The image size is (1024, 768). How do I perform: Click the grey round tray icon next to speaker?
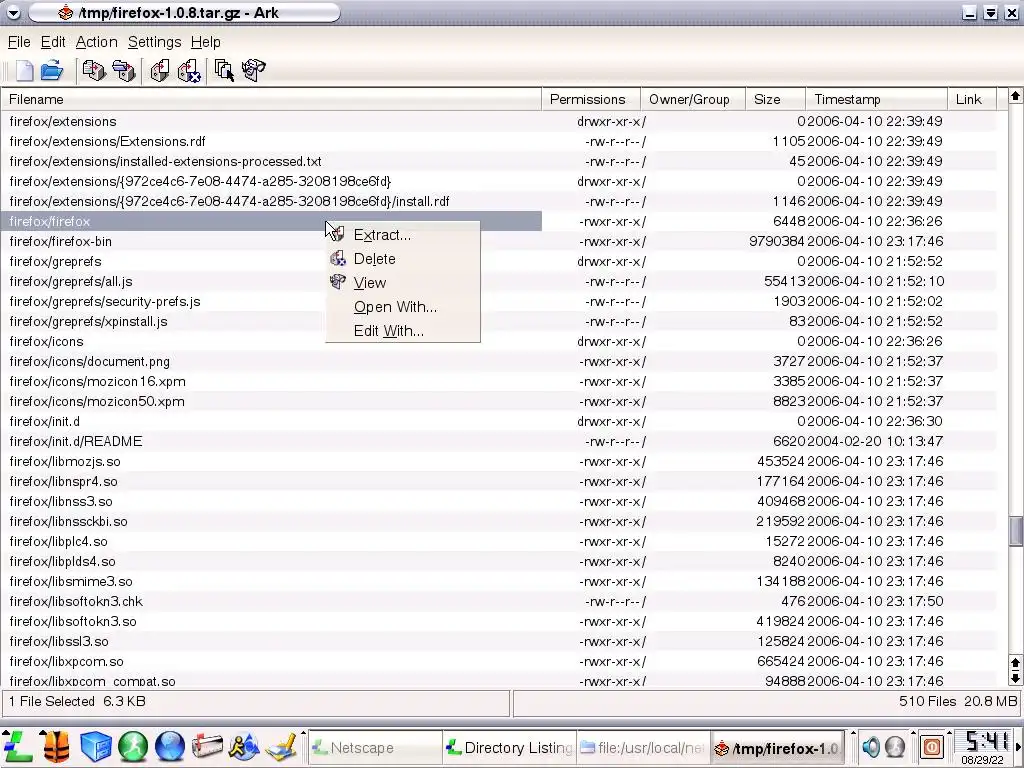895,746
